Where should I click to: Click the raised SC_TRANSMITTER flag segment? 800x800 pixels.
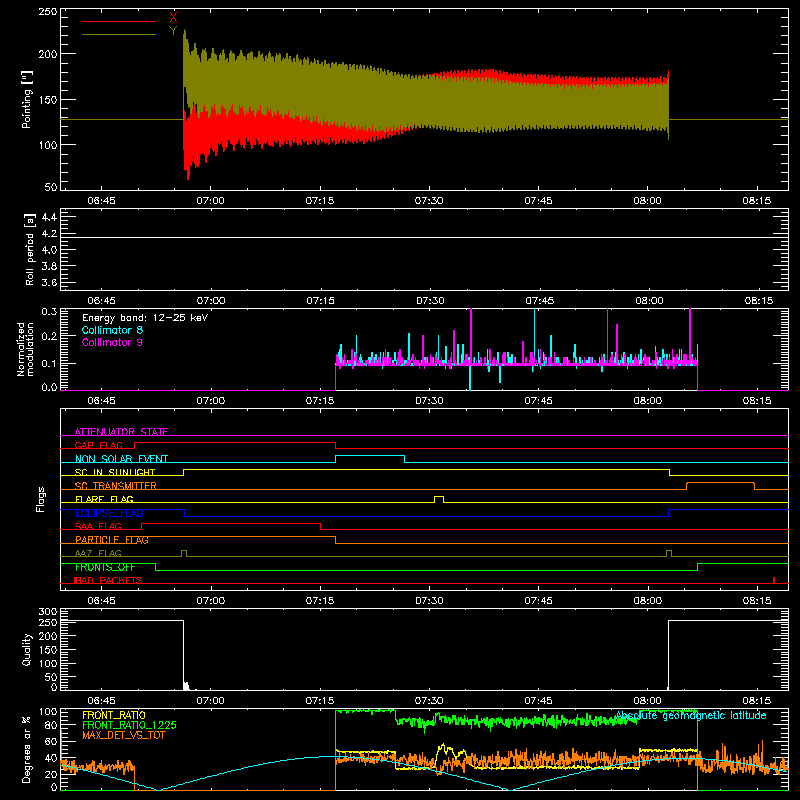point(720,483)
